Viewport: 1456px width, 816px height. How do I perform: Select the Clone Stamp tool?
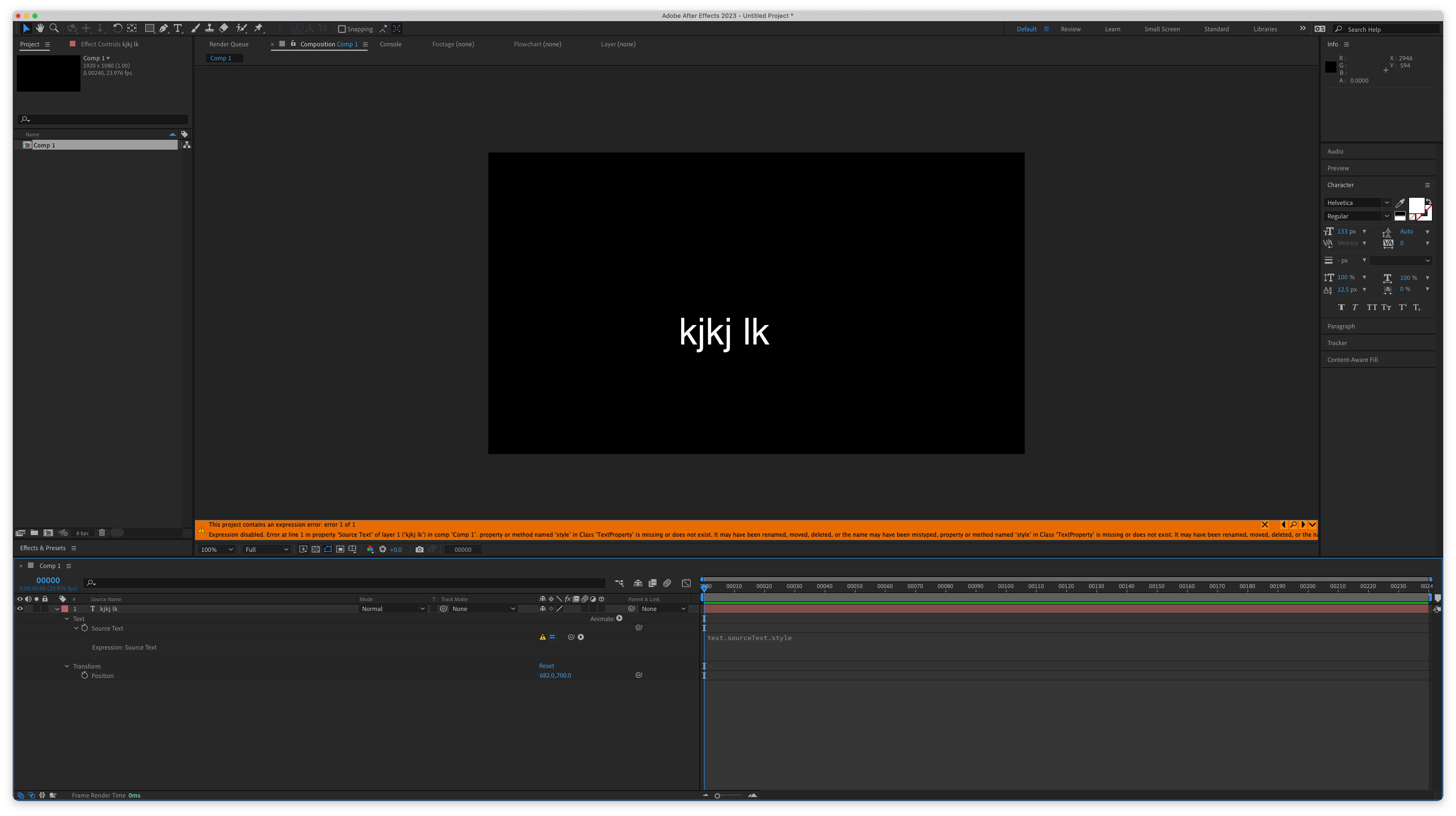click(x=209, y=28)
